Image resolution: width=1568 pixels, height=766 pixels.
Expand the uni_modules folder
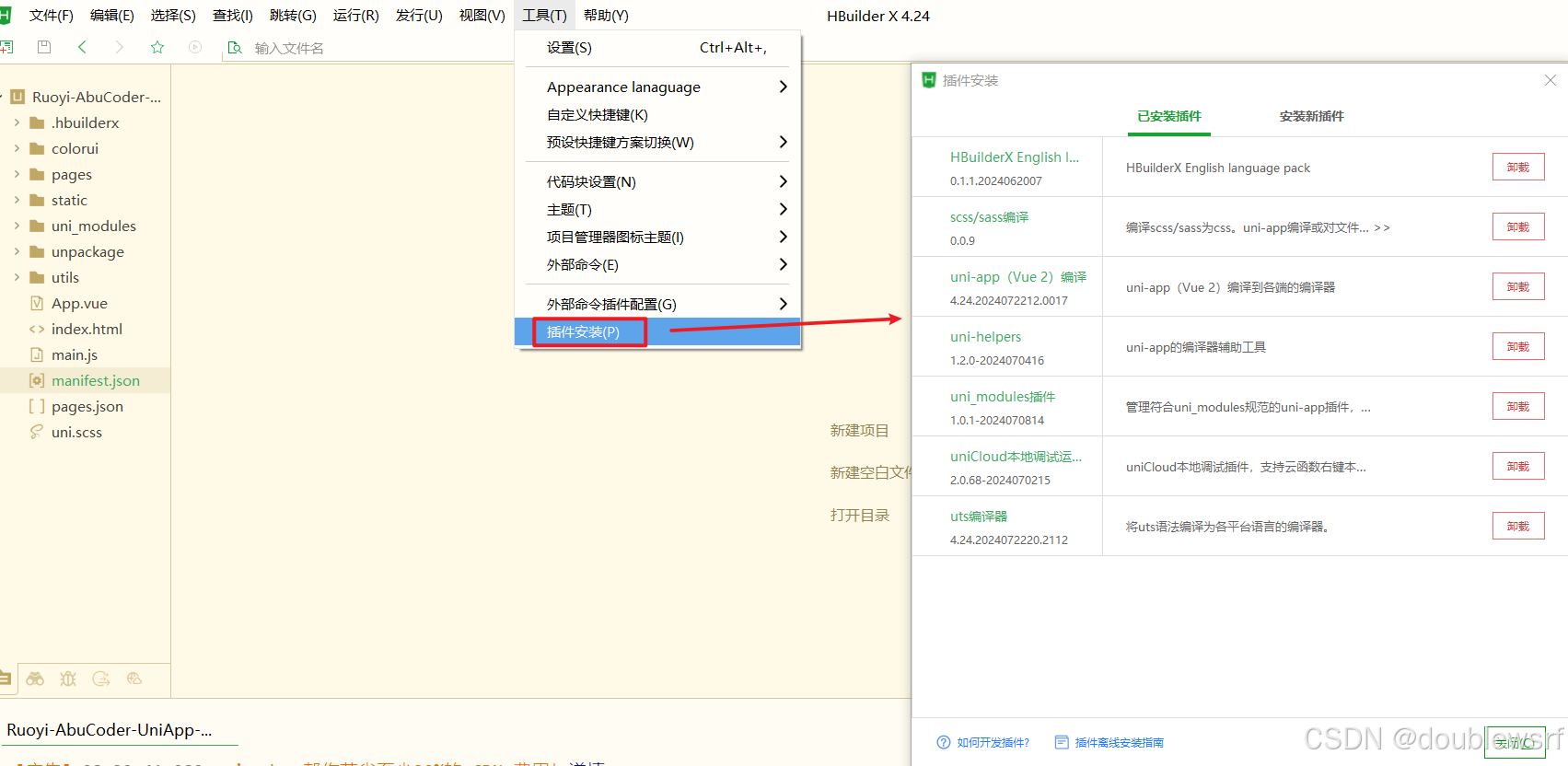[x=17, y=226]
